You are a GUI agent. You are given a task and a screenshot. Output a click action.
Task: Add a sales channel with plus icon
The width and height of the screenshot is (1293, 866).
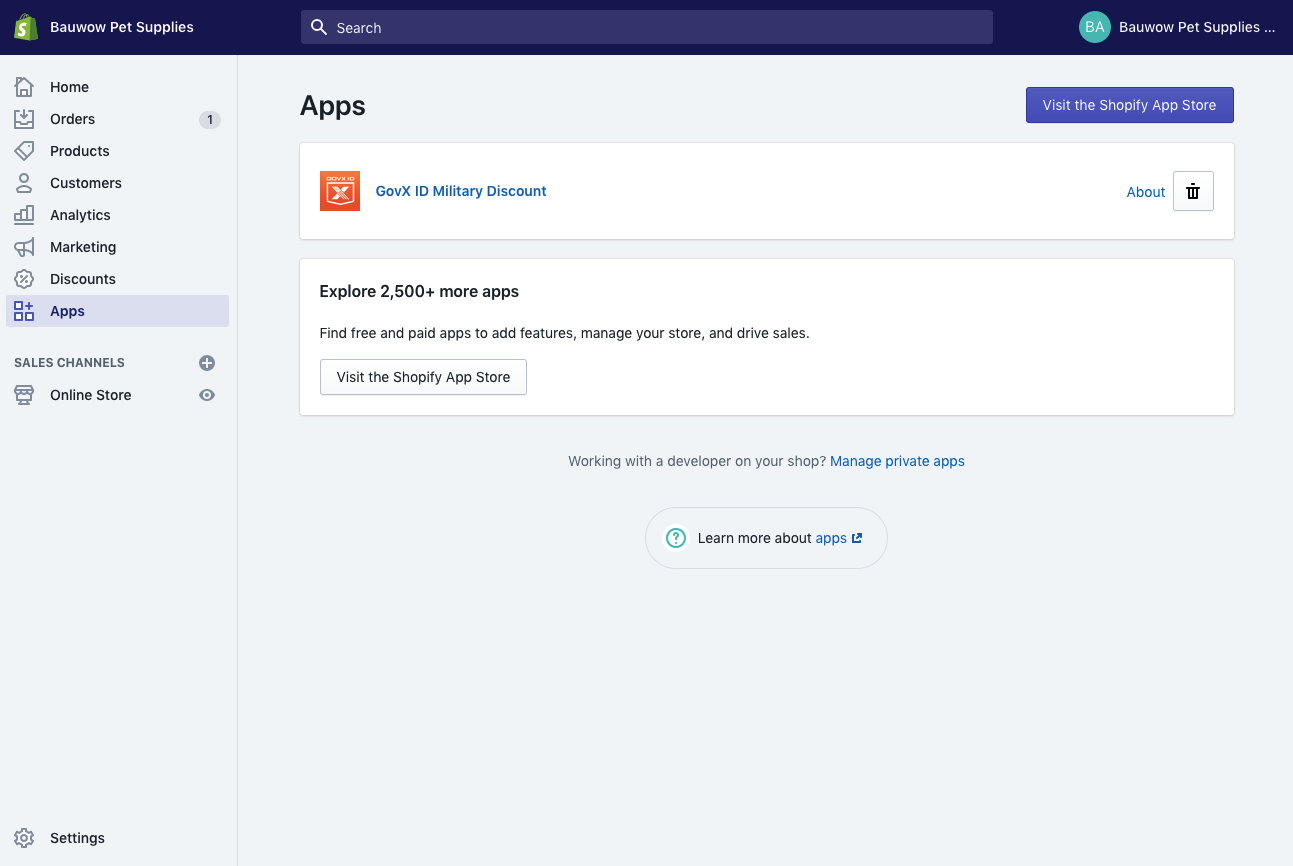coord(207,363)
